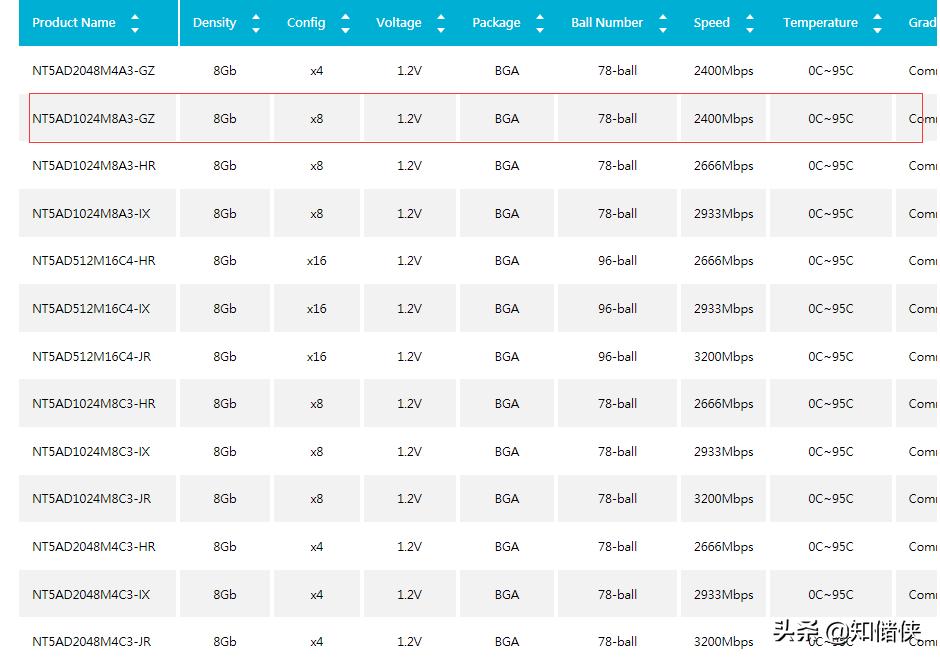This screenshot has height=662, width=940.
Task: Toggle Voltage column sort icon
Action: [441, 23]
